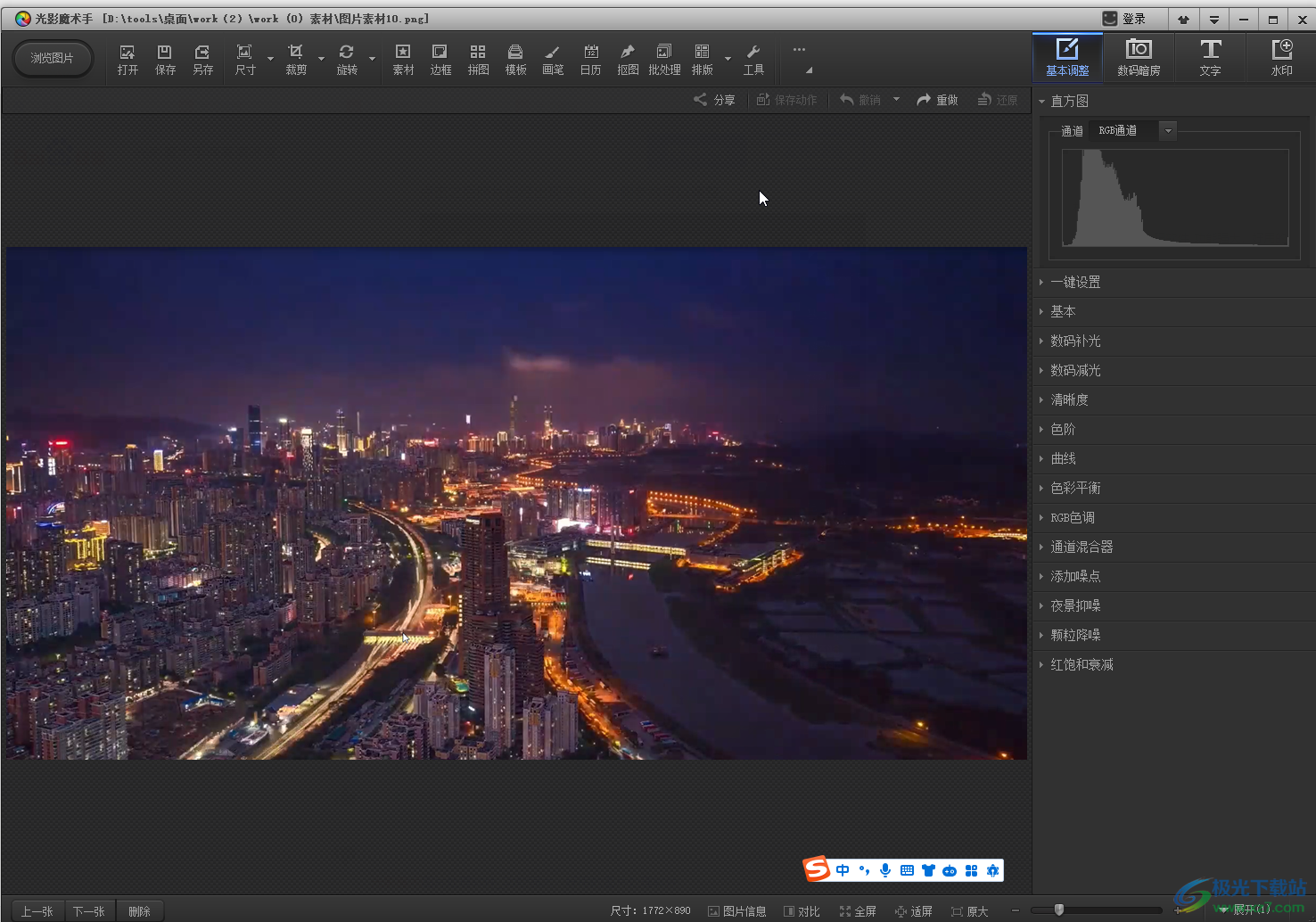Click 适屏 (Fit to screen)

(x=914, y=911)
